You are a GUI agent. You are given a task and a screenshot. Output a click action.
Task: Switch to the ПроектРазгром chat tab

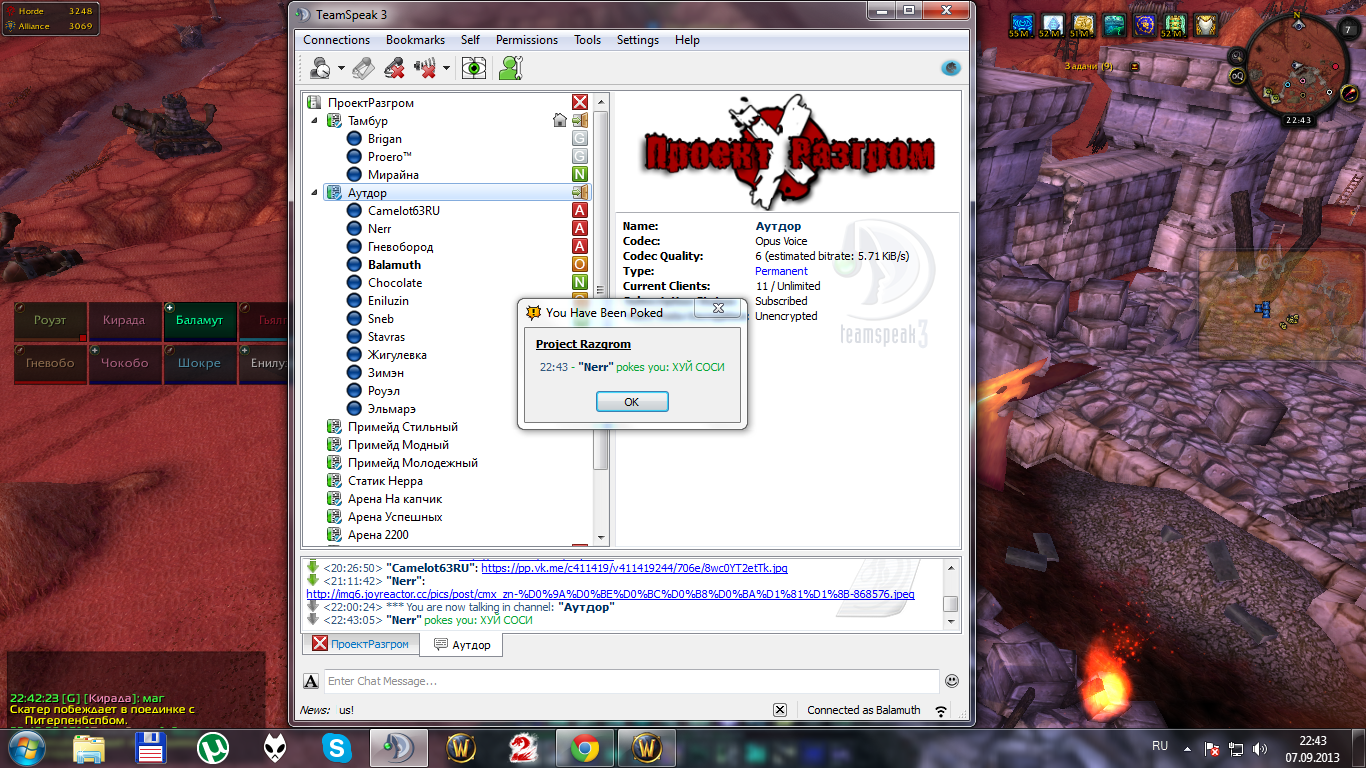[360, 645]
